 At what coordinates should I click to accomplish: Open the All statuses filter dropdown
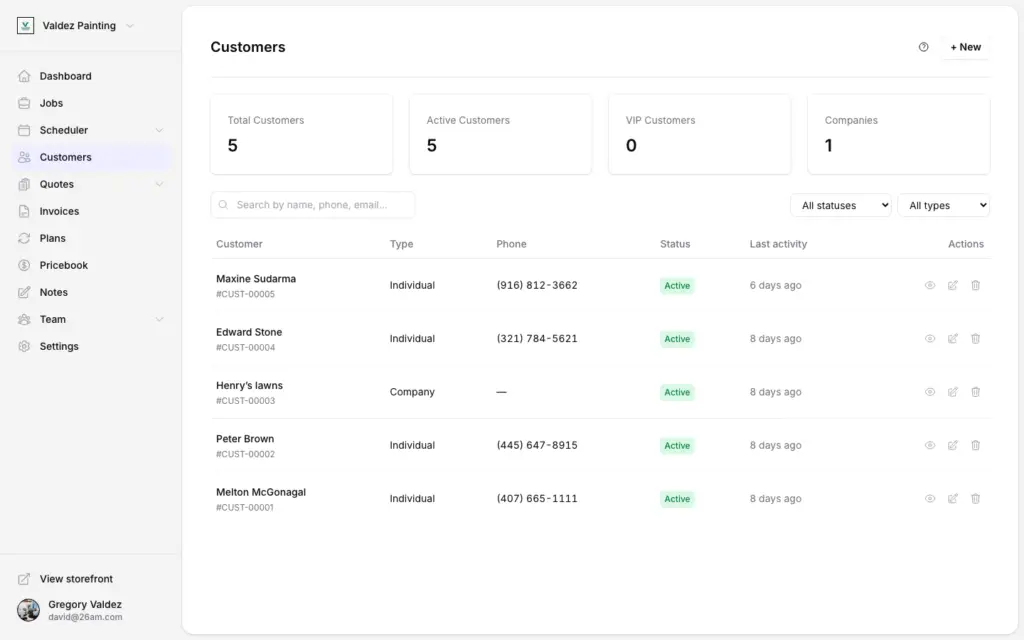840,205
